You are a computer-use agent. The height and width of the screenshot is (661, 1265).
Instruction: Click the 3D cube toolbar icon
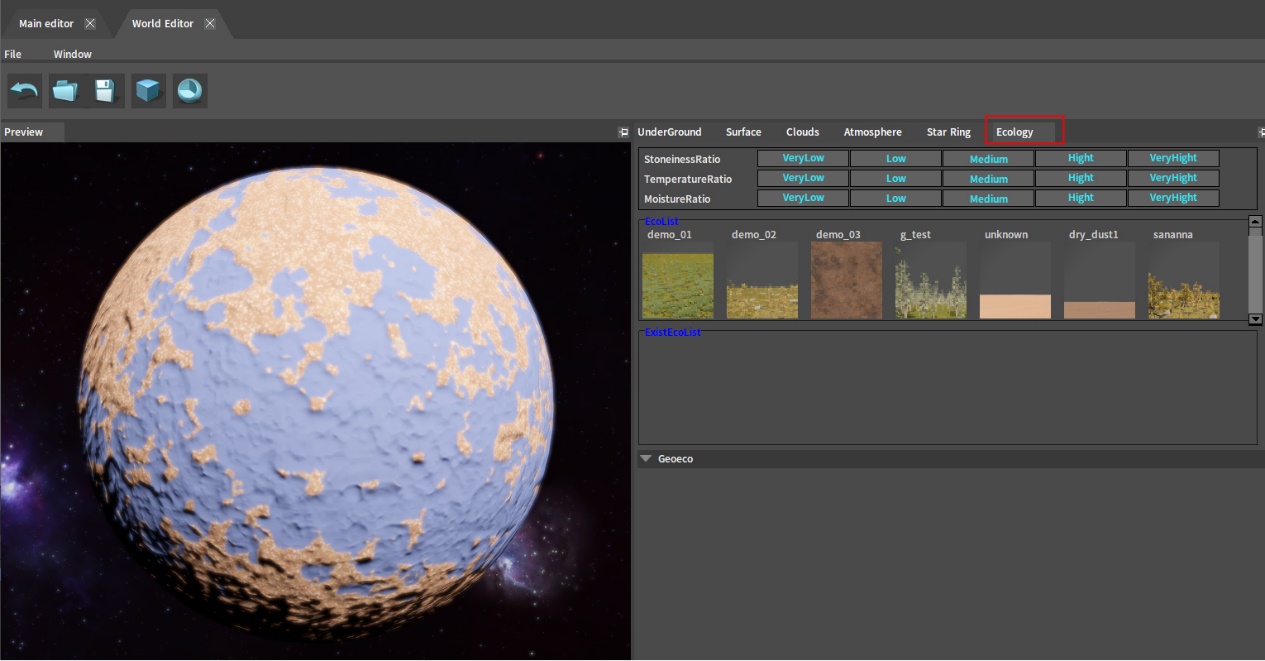(148, 91)
